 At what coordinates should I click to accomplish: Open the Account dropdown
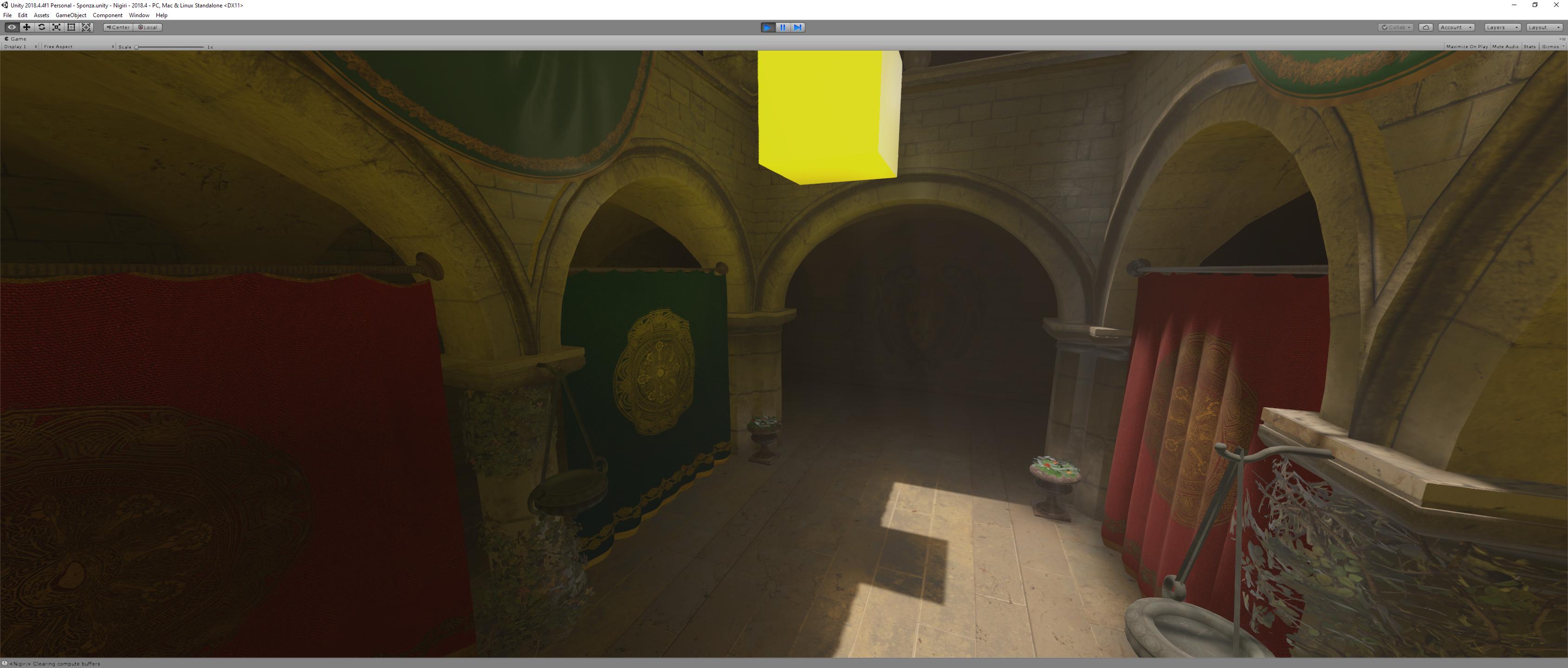point(1456,27)
